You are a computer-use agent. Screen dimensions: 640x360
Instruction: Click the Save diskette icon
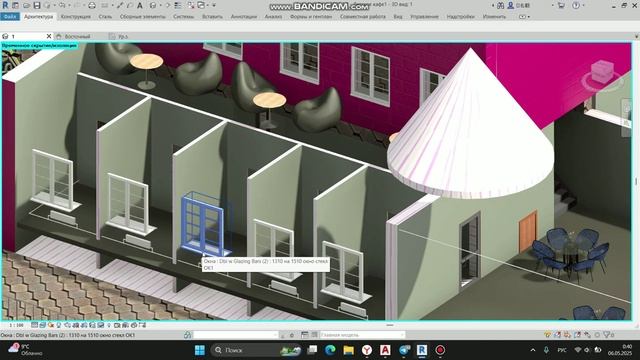tap(37, 5)
